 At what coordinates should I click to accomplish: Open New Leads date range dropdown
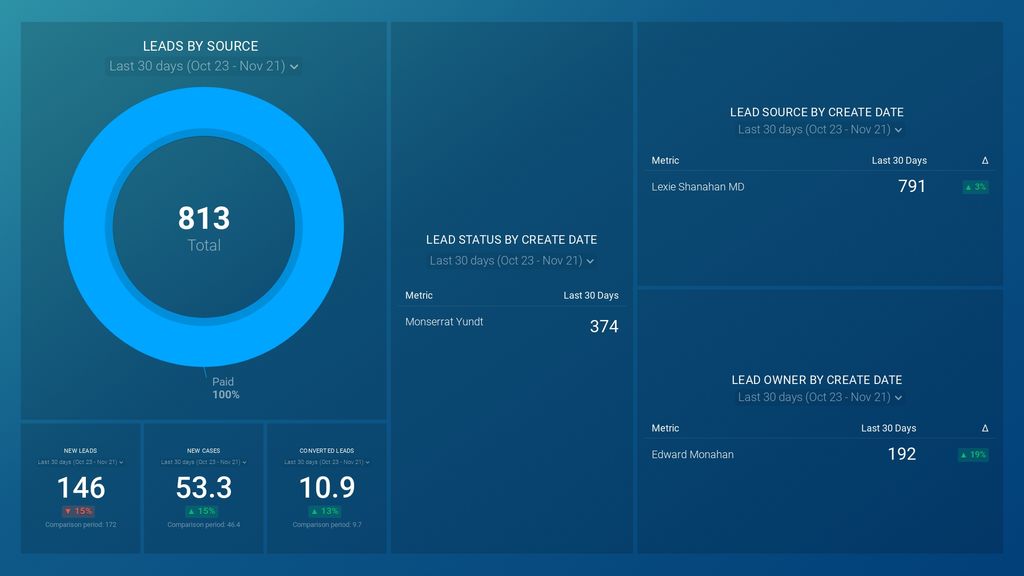80,462
